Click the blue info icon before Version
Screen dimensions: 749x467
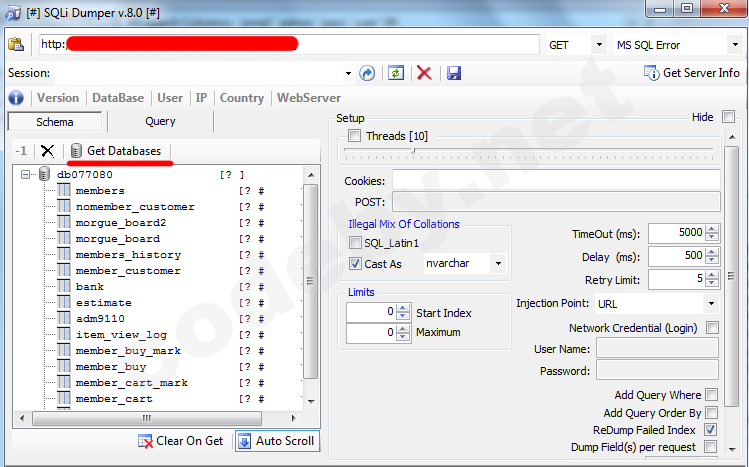click(16, 98)
